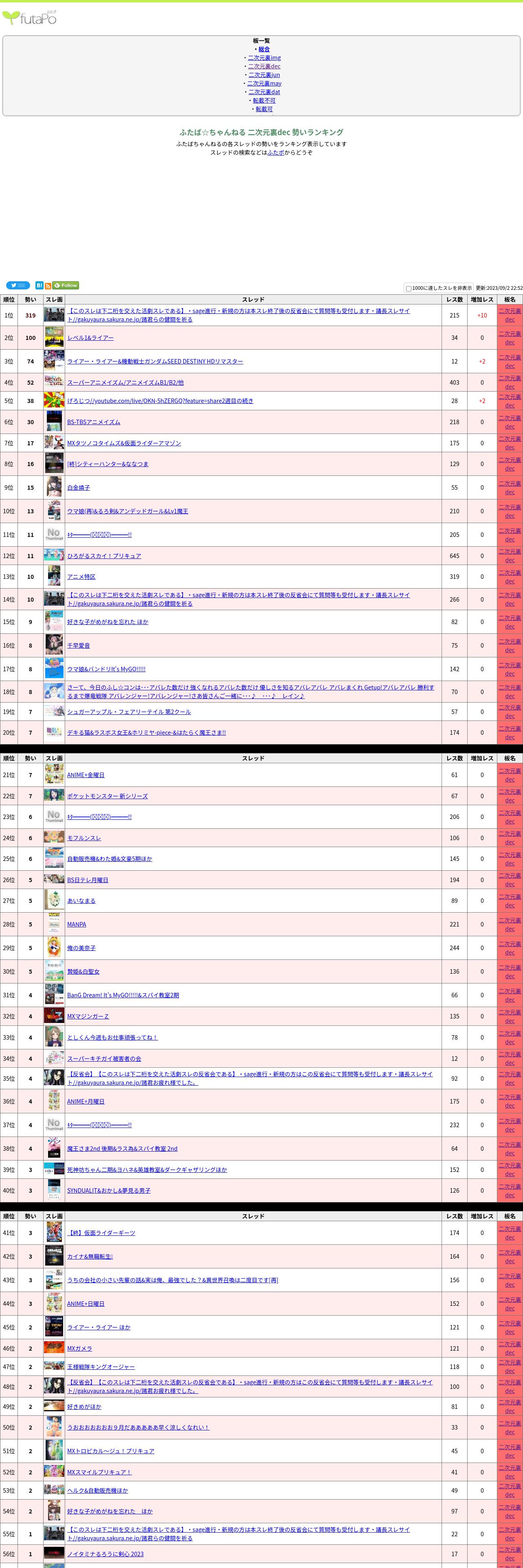Click thumbnail for 俺の美奈子 thread
Screen dimensions: 523x1568
tap(54, 948)
